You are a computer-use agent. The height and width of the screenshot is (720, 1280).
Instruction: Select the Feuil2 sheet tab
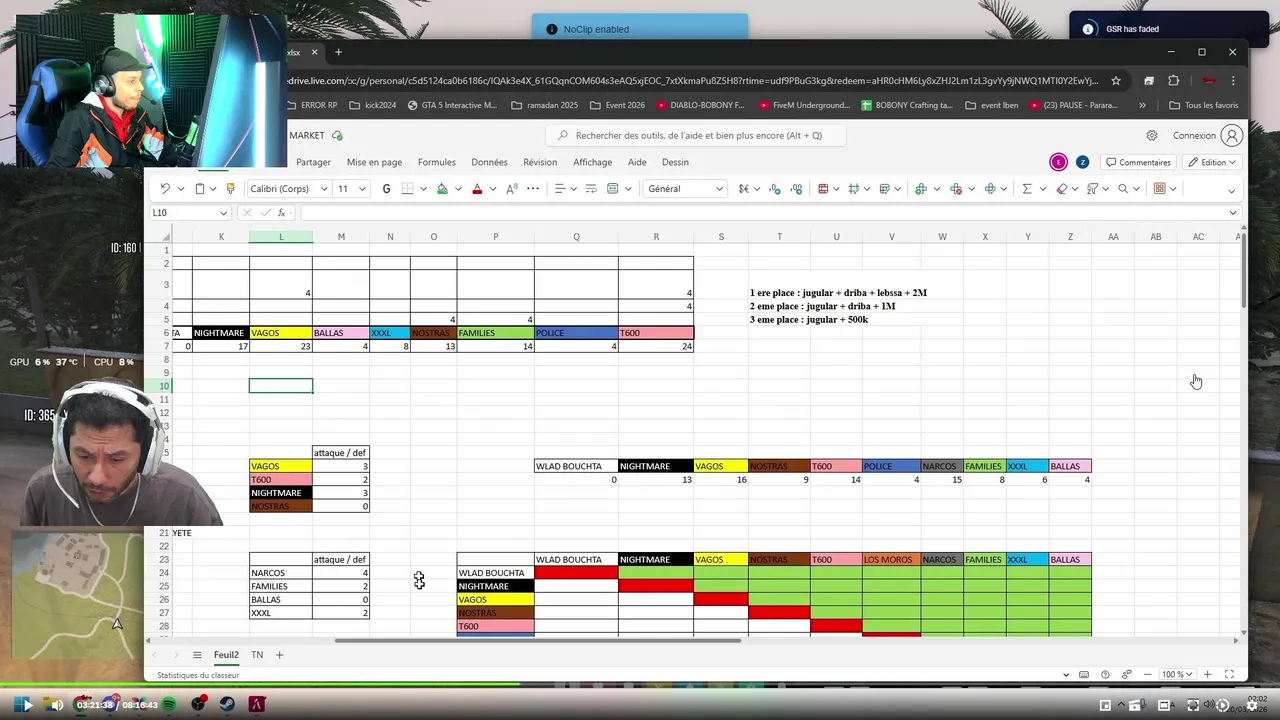pyautogui.click(x=226, y=655)
